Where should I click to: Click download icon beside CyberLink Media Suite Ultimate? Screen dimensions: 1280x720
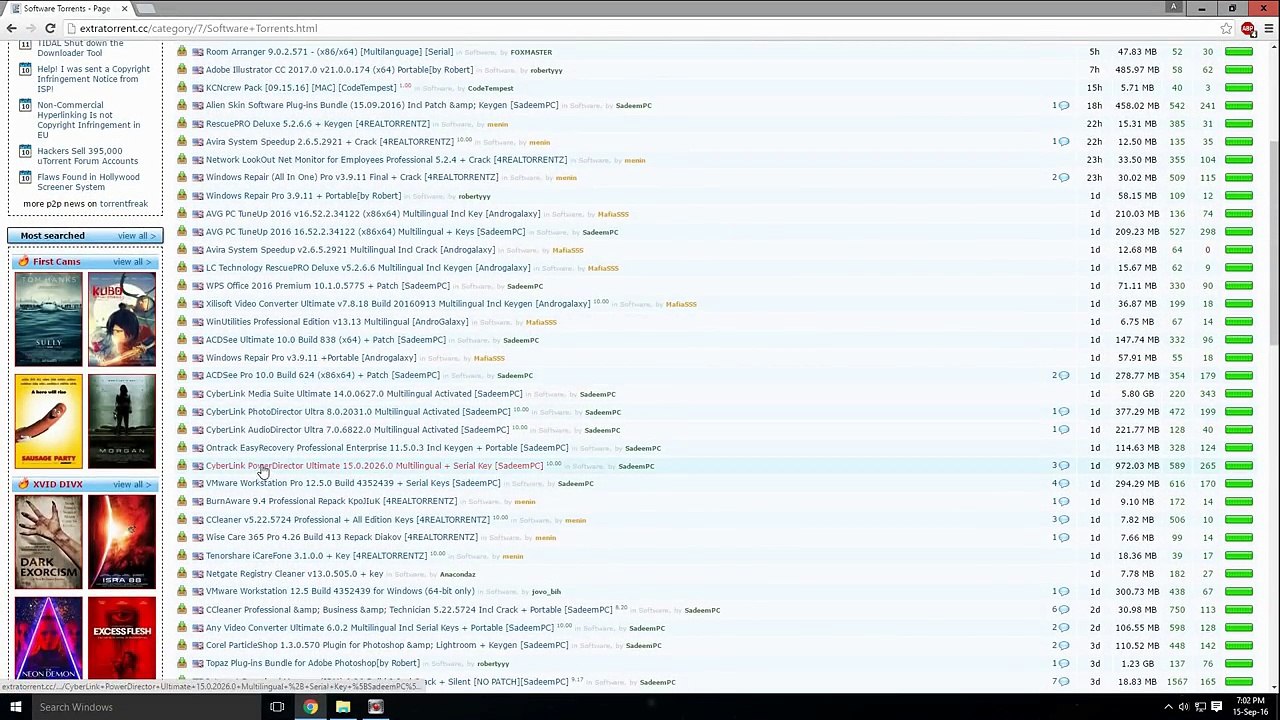tap(182, 394)
